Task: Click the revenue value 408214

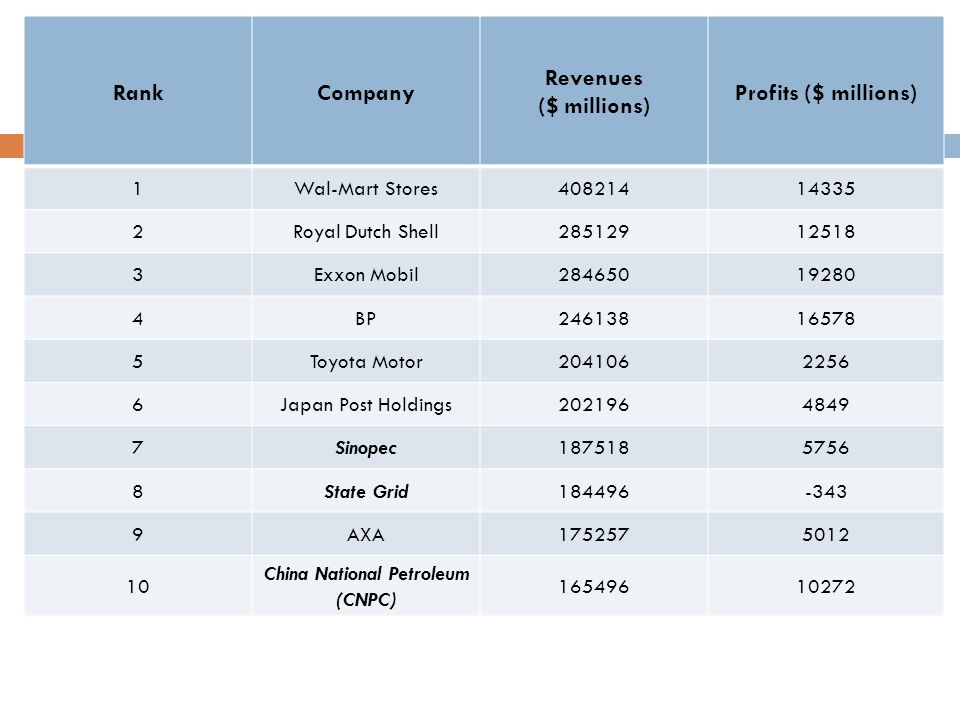Action: point(593,189)
